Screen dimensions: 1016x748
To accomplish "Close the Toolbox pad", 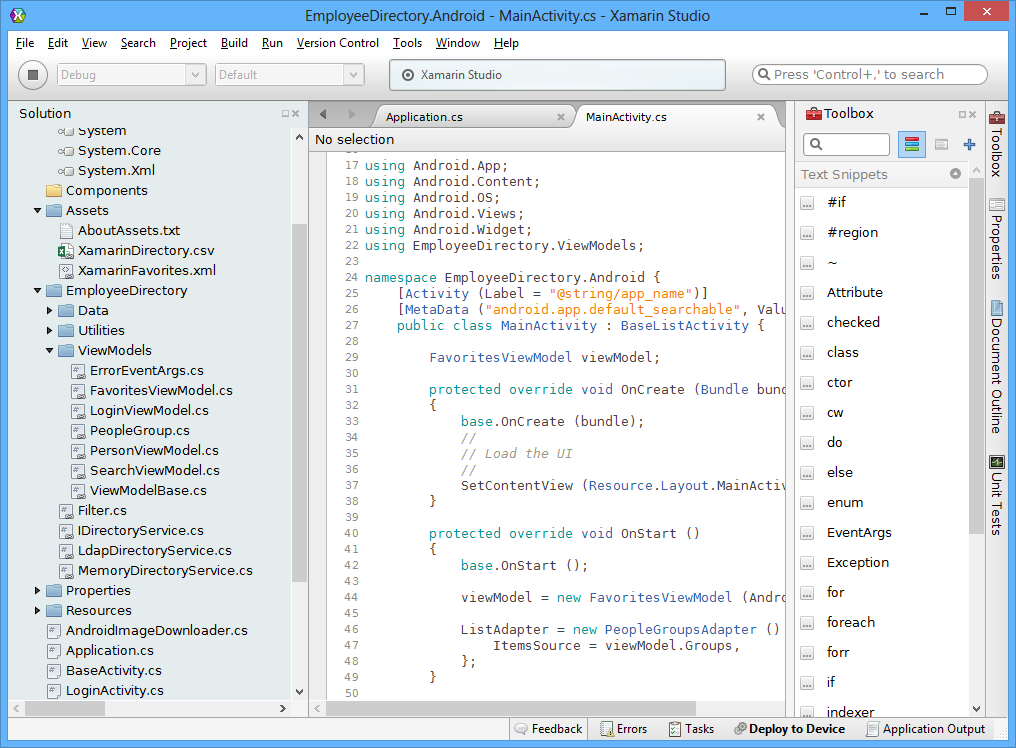I will click(x=972, y=114).
